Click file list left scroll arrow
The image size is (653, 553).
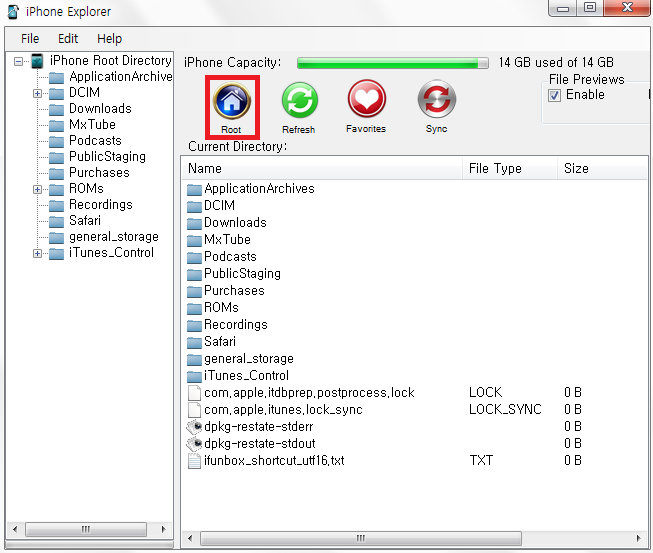point(190,538)
